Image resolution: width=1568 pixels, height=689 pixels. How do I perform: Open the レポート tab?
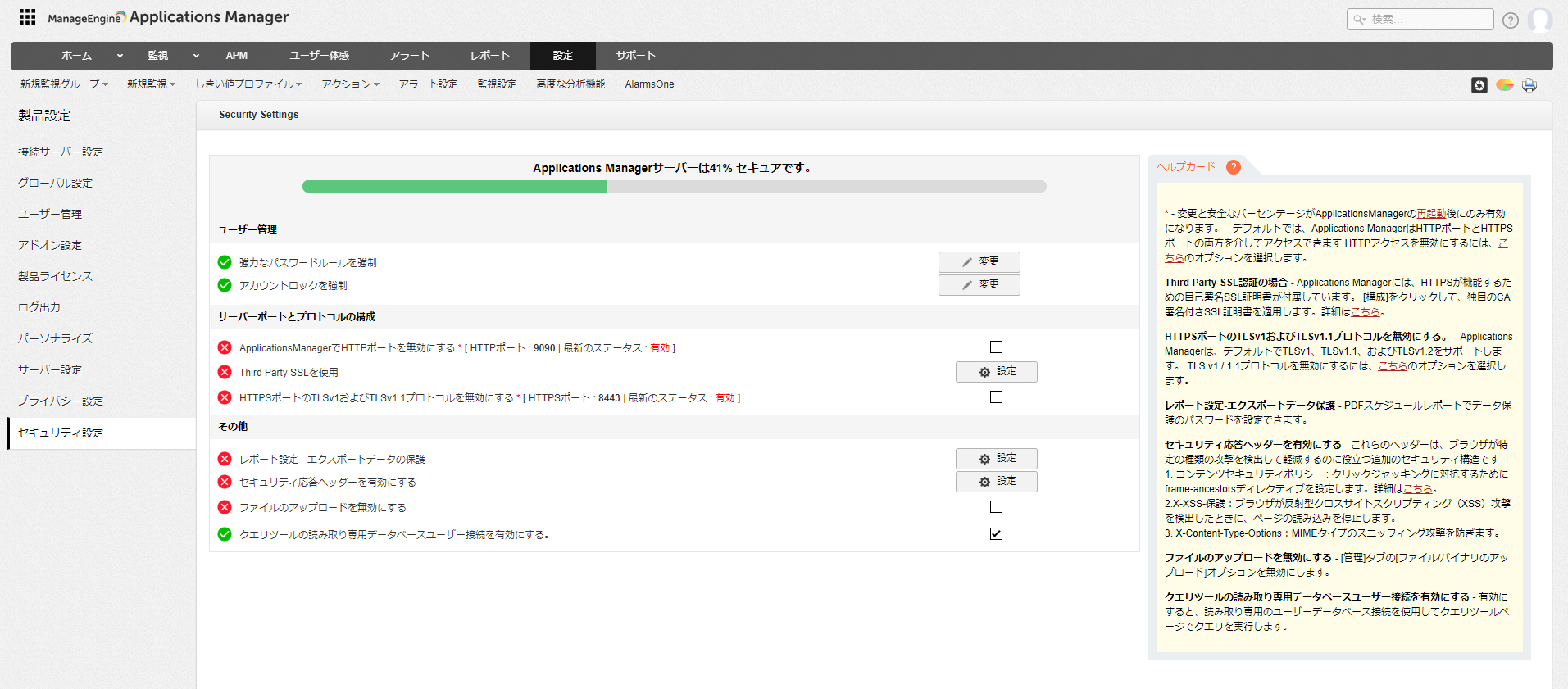[489, 56]
